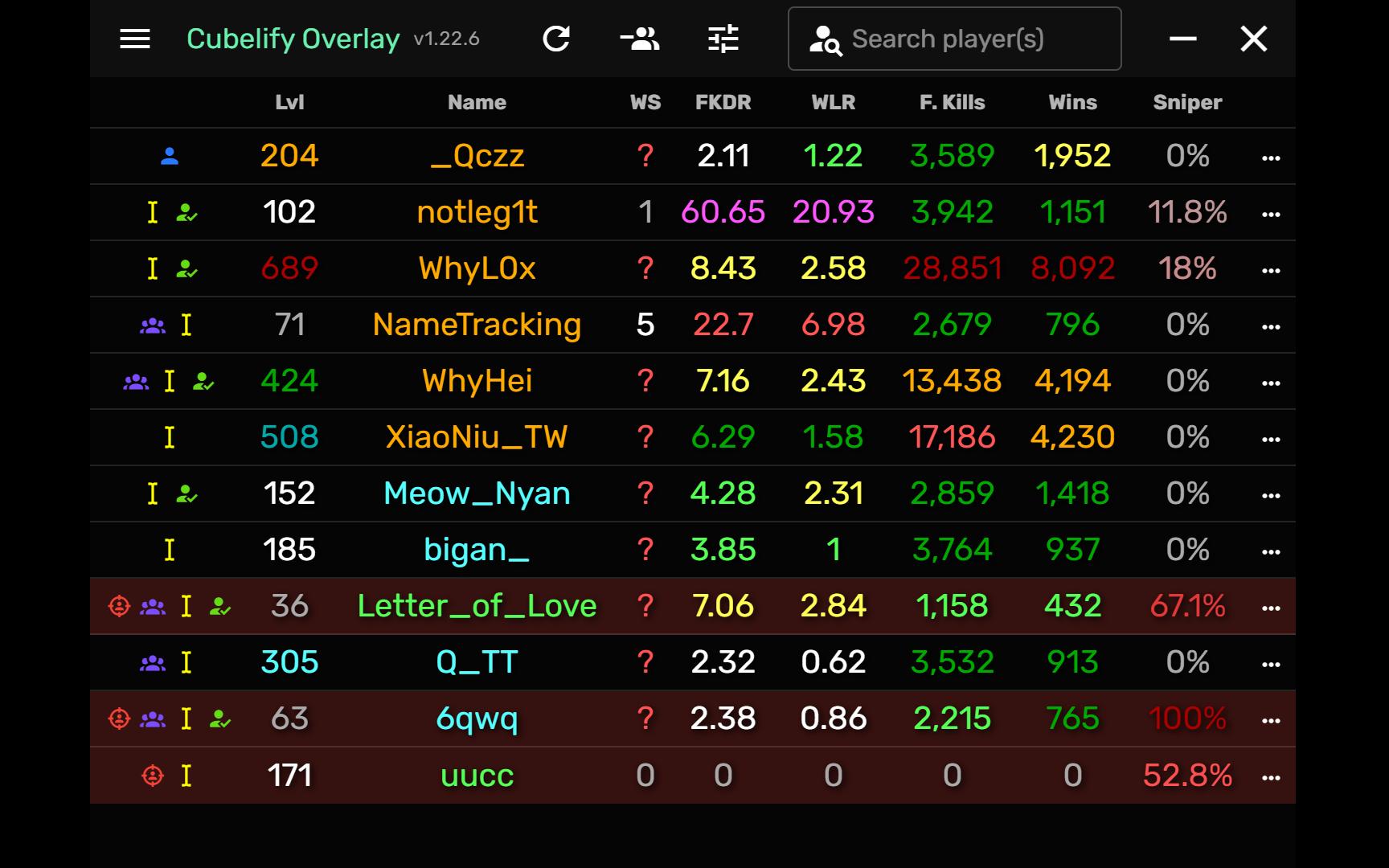Screen dimensions: 1389x868
Task: Open more options for Meow_Nyan
Action: pyautogui.click(x=1271, y=496)
